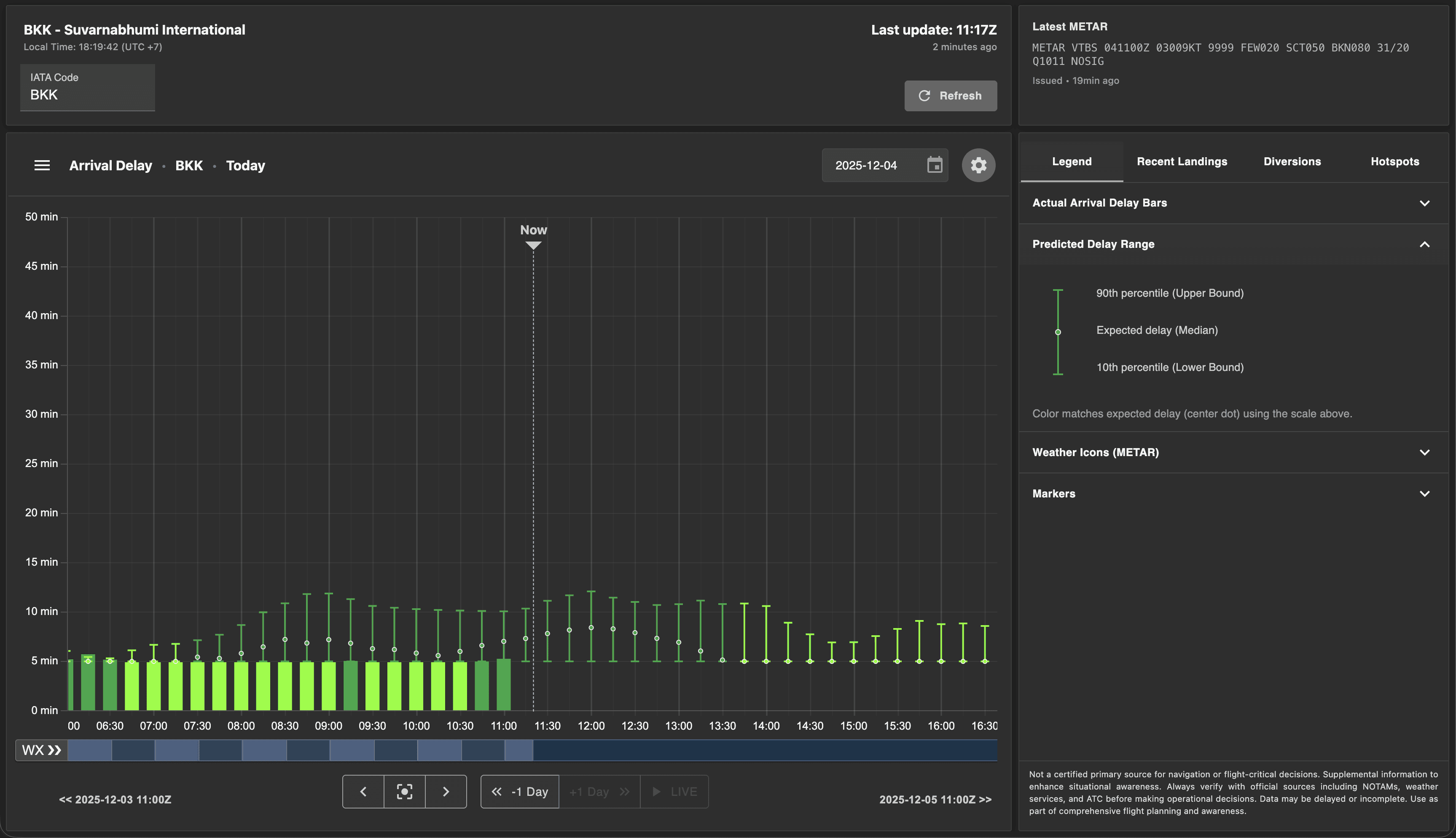The height and width of the screenshot is (838, 1456).
Task: Open the chart settings gear
Action: [978, 166]
